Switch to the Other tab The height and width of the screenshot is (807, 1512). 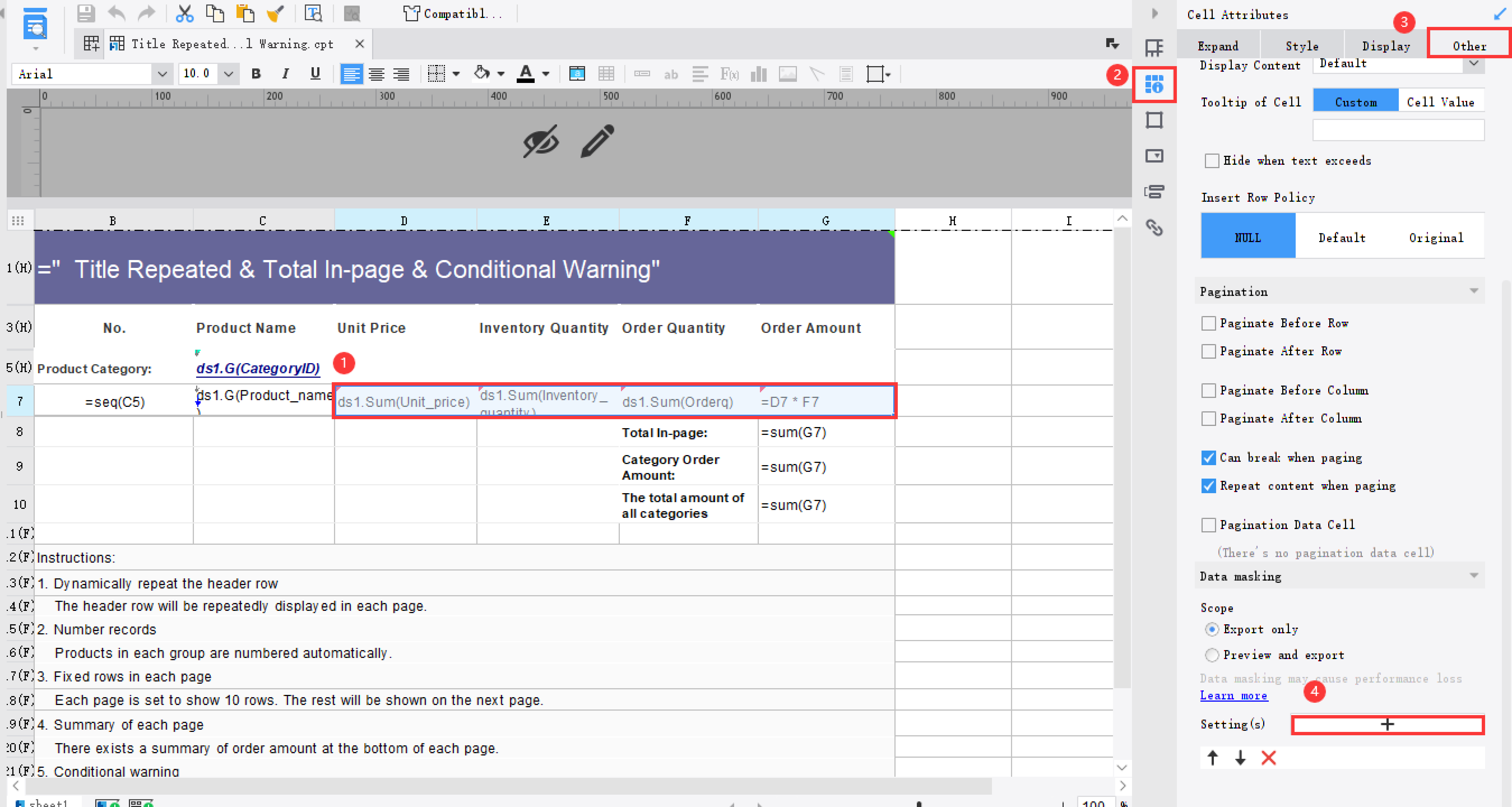coord(1469,46)
